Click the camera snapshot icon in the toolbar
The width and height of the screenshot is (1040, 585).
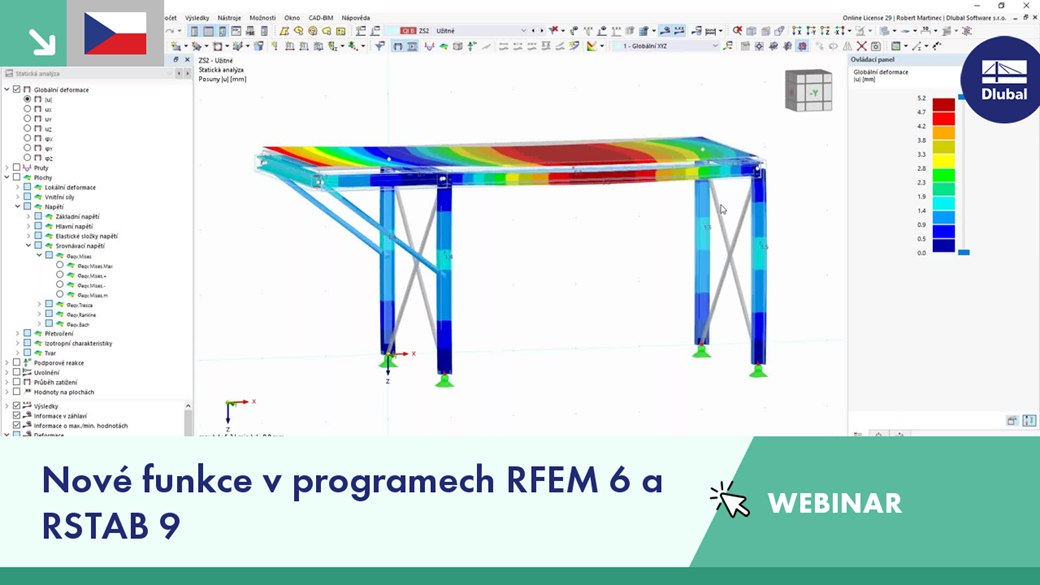pos(877,46)
